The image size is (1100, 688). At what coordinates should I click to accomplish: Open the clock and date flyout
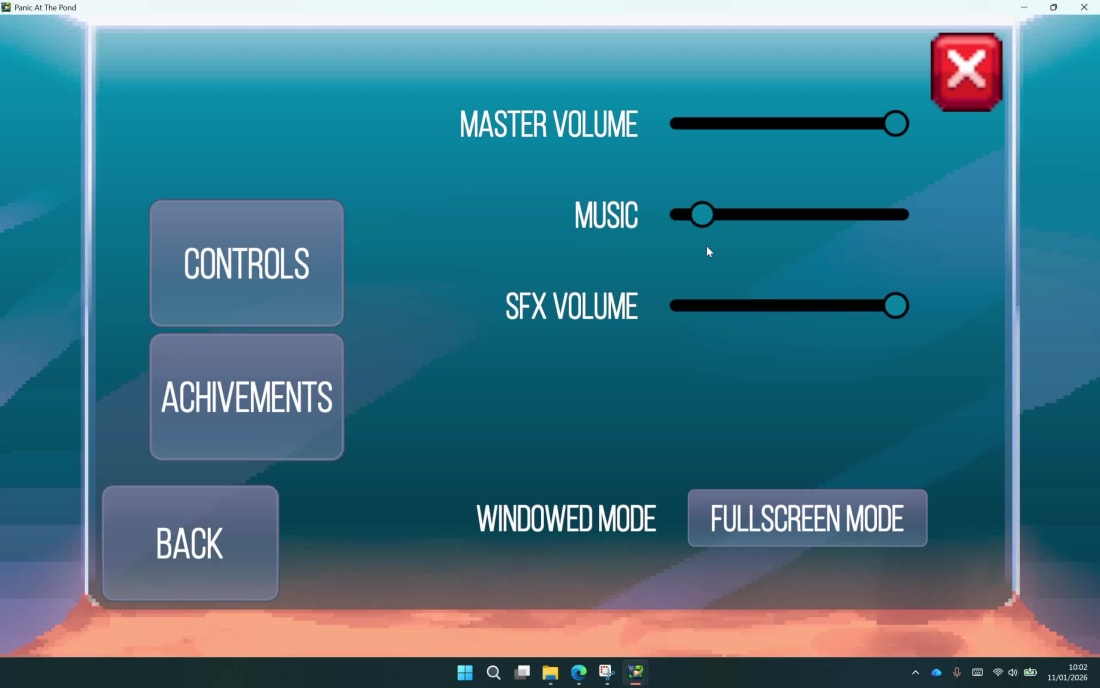(x=1068, y=673)
